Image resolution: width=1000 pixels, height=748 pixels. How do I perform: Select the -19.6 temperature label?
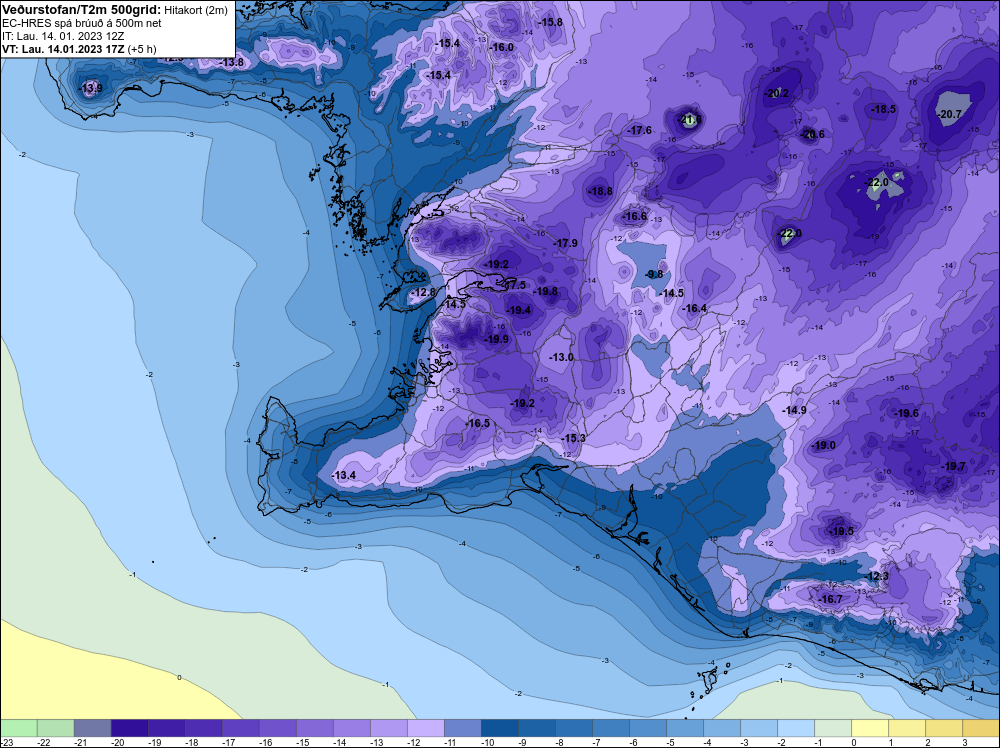908,413
